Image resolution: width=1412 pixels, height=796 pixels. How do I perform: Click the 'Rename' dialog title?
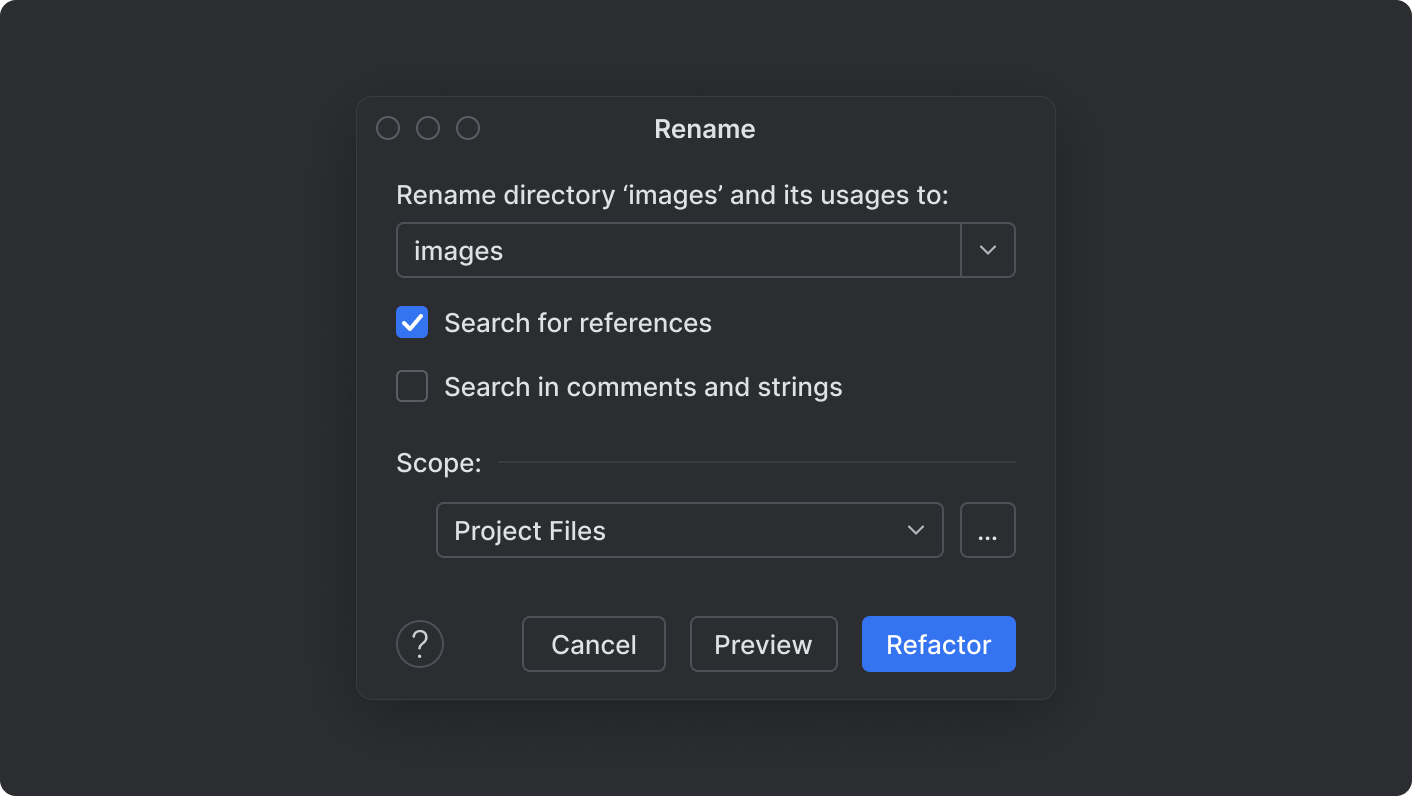coord(705,129)
